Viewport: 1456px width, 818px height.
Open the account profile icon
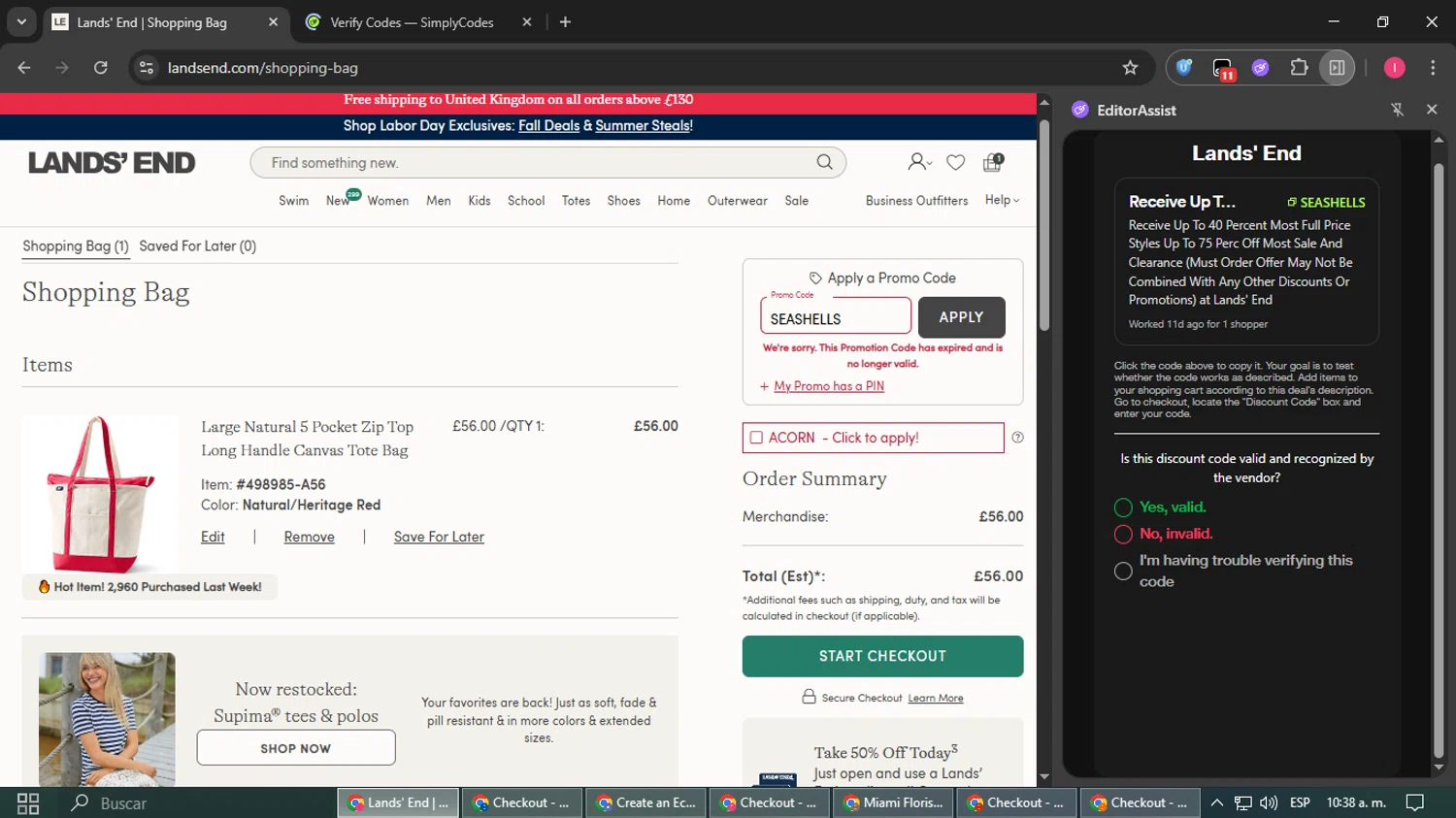click(x=918, y=162)
